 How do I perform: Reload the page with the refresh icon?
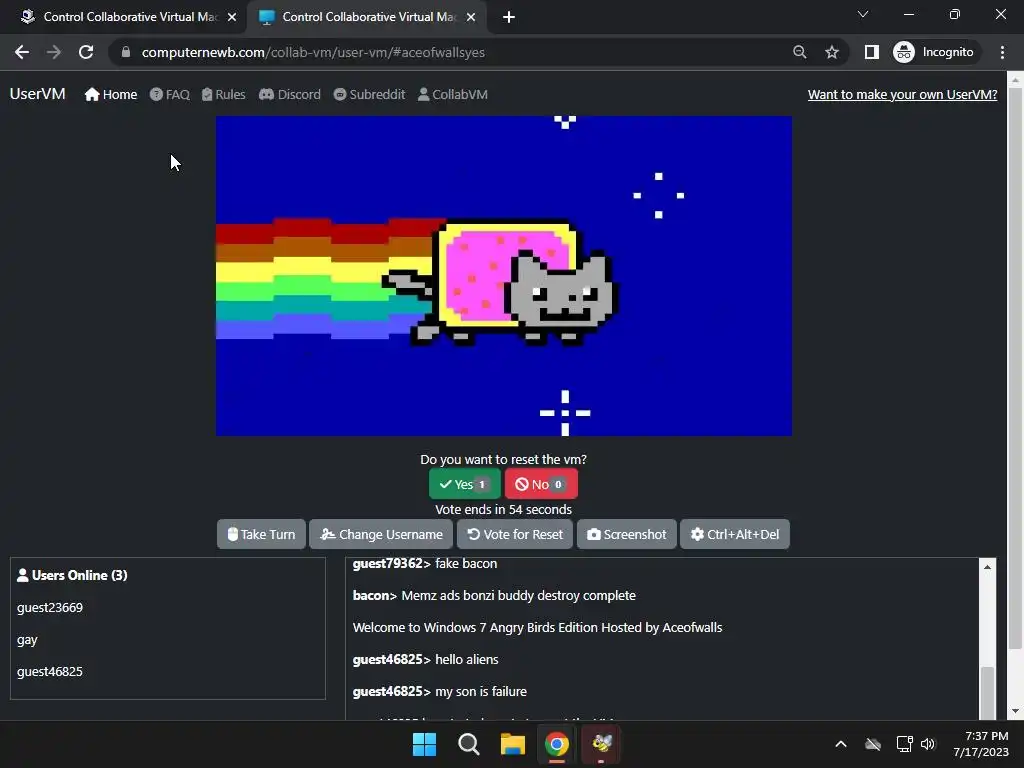(x=86, y=52)
